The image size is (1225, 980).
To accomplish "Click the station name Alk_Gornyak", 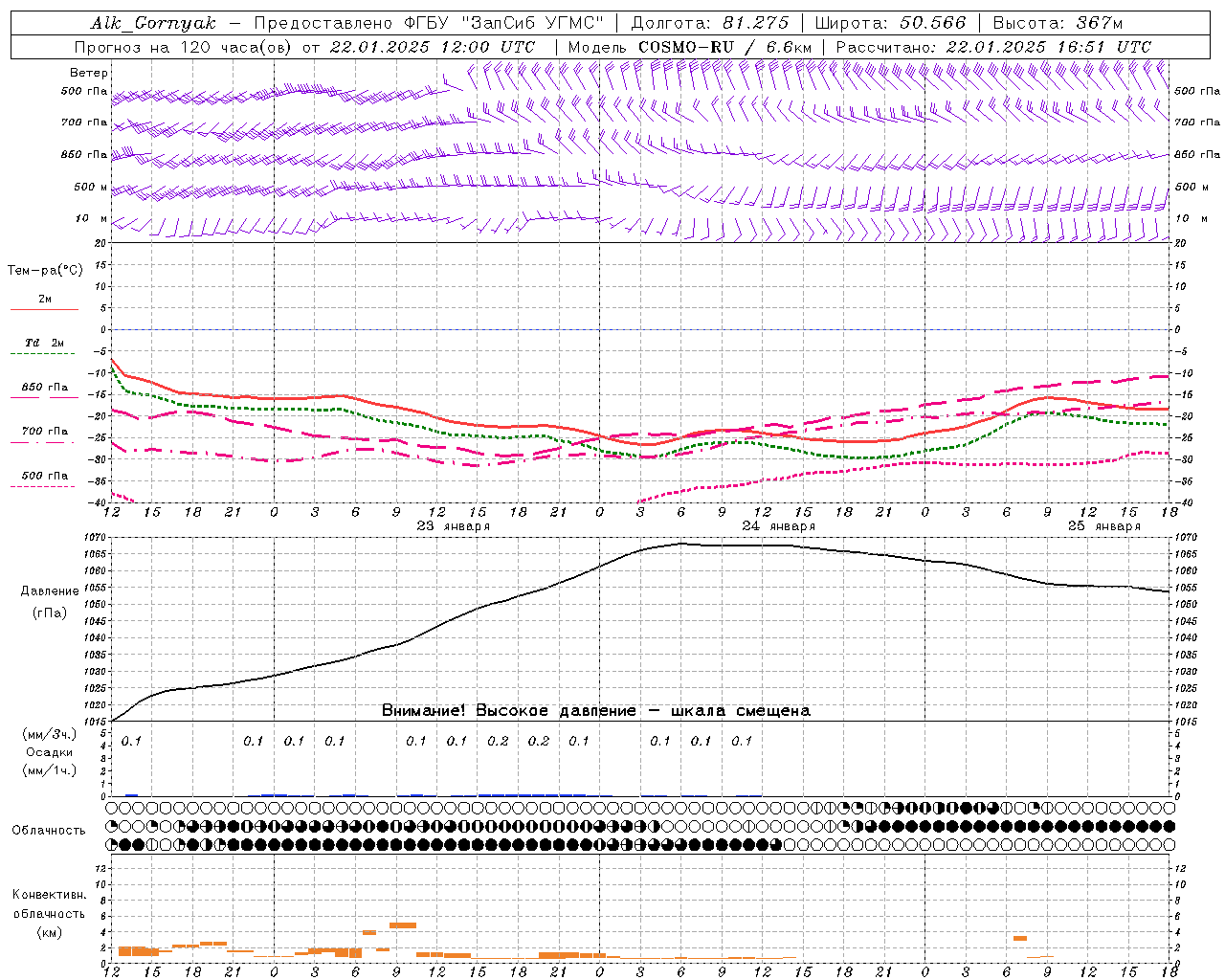I will [x=153, y=23].
